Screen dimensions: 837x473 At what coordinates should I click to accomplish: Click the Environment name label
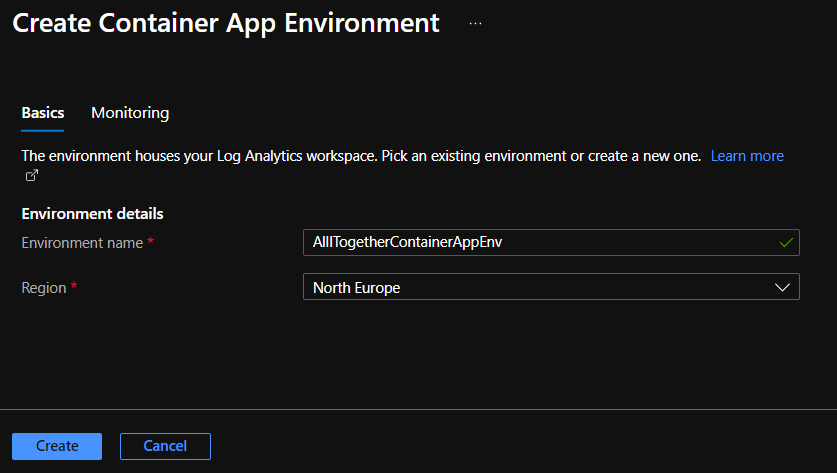(82, 243)
